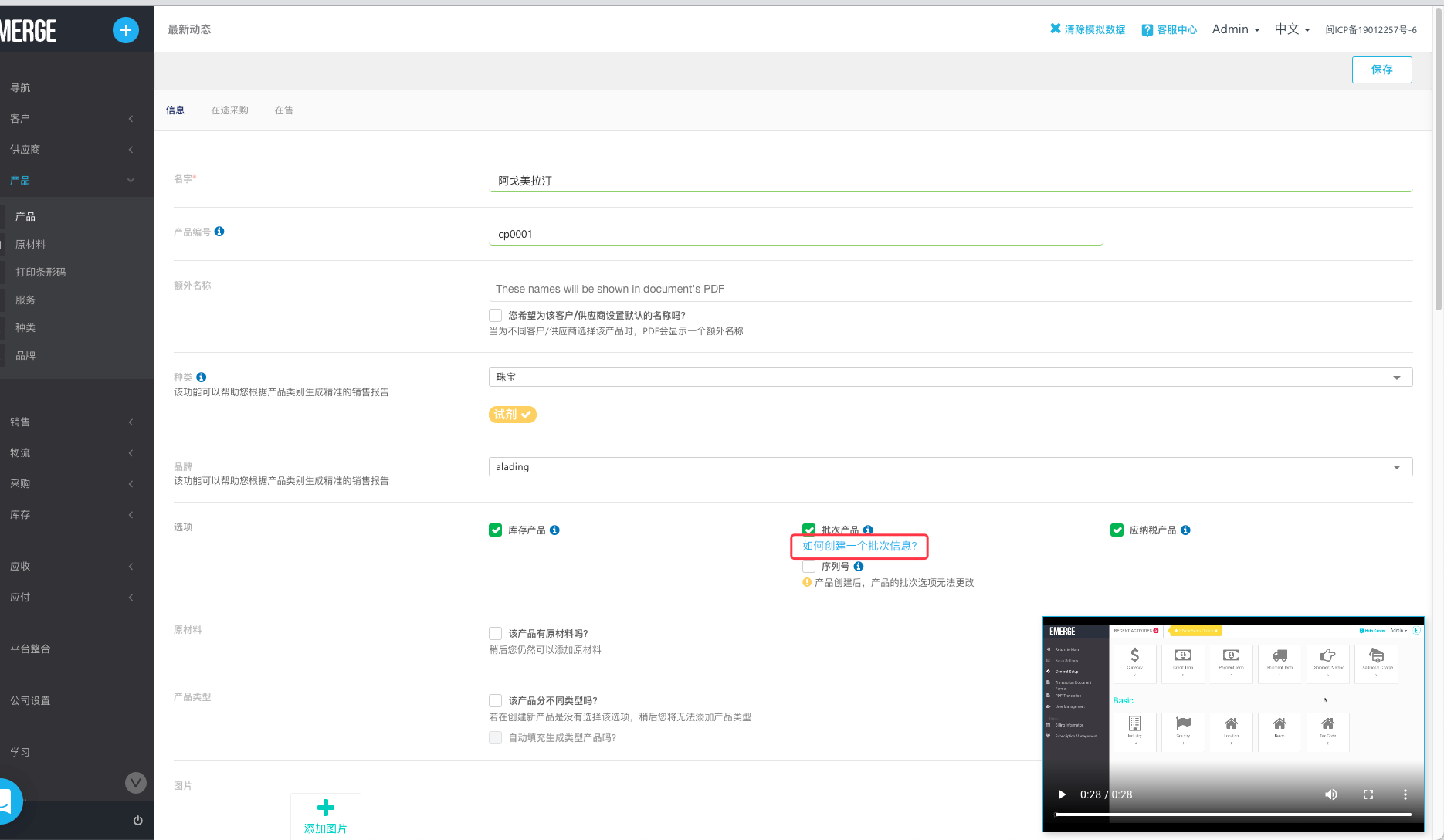
Task: Toggle default extra name checkbox
Action: pyautogui.click(x=496, y=315)
